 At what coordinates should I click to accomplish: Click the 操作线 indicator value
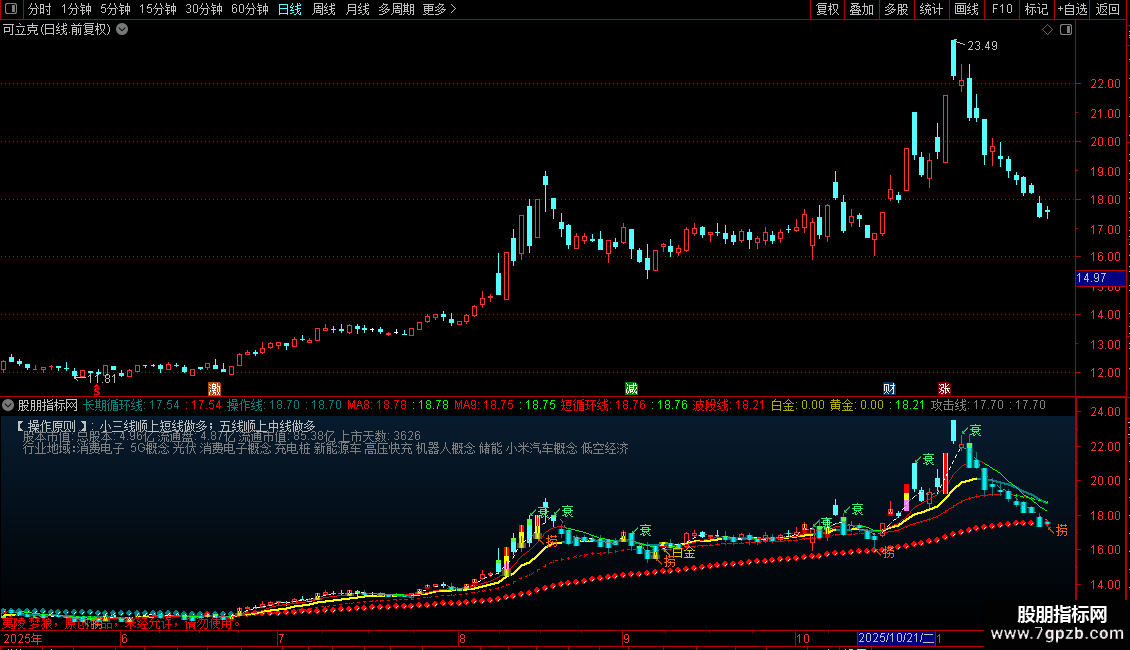(x=285, y=406)
